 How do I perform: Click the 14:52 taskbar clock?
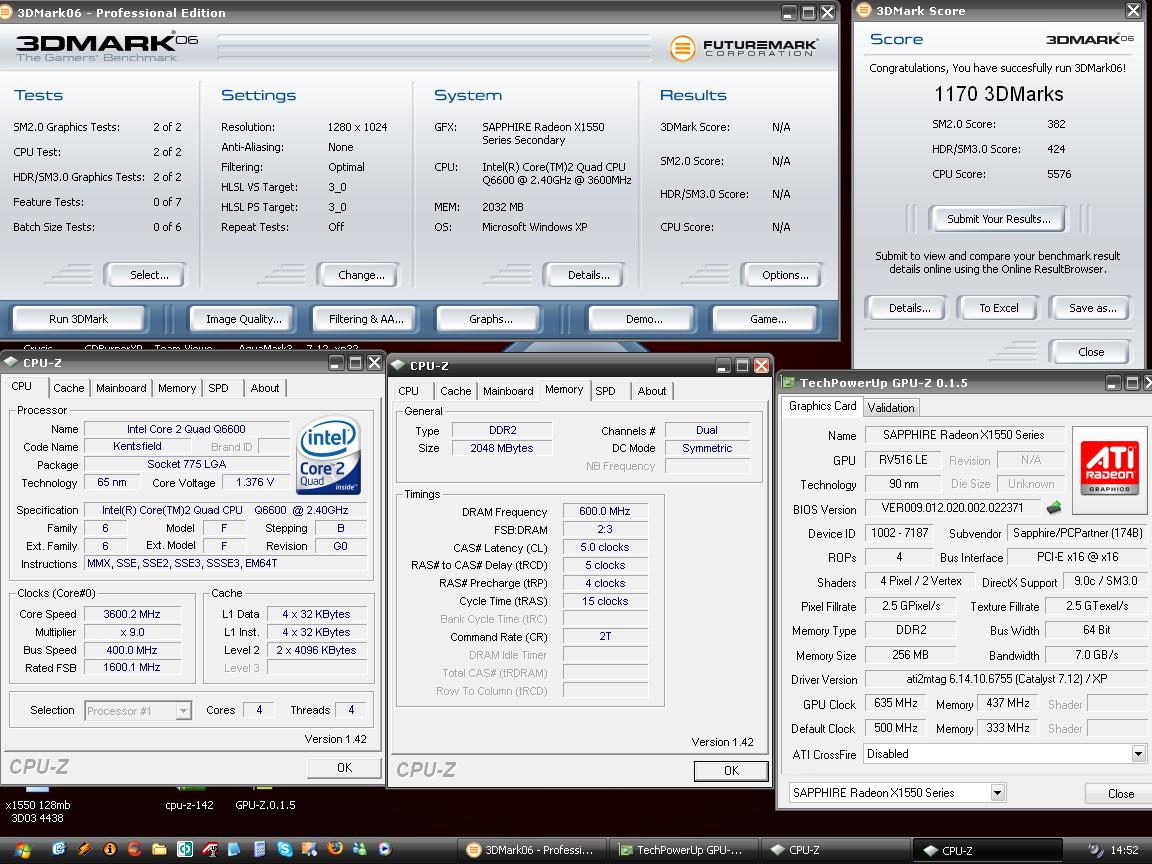(1124, 850)
